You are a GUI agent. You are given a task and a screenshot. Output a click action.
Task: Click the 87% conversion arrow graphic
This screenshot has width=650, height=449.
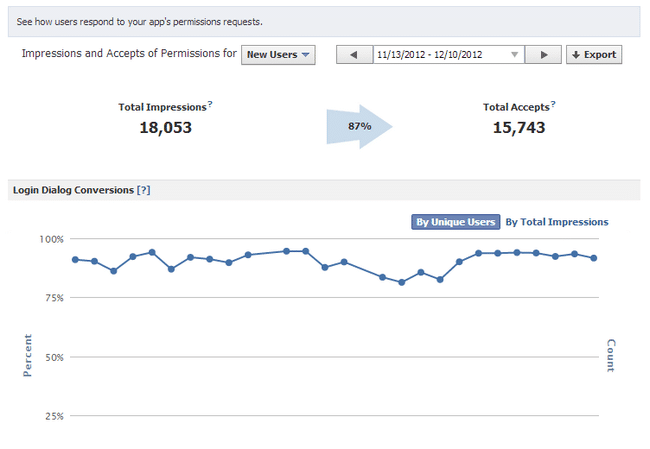359,127
